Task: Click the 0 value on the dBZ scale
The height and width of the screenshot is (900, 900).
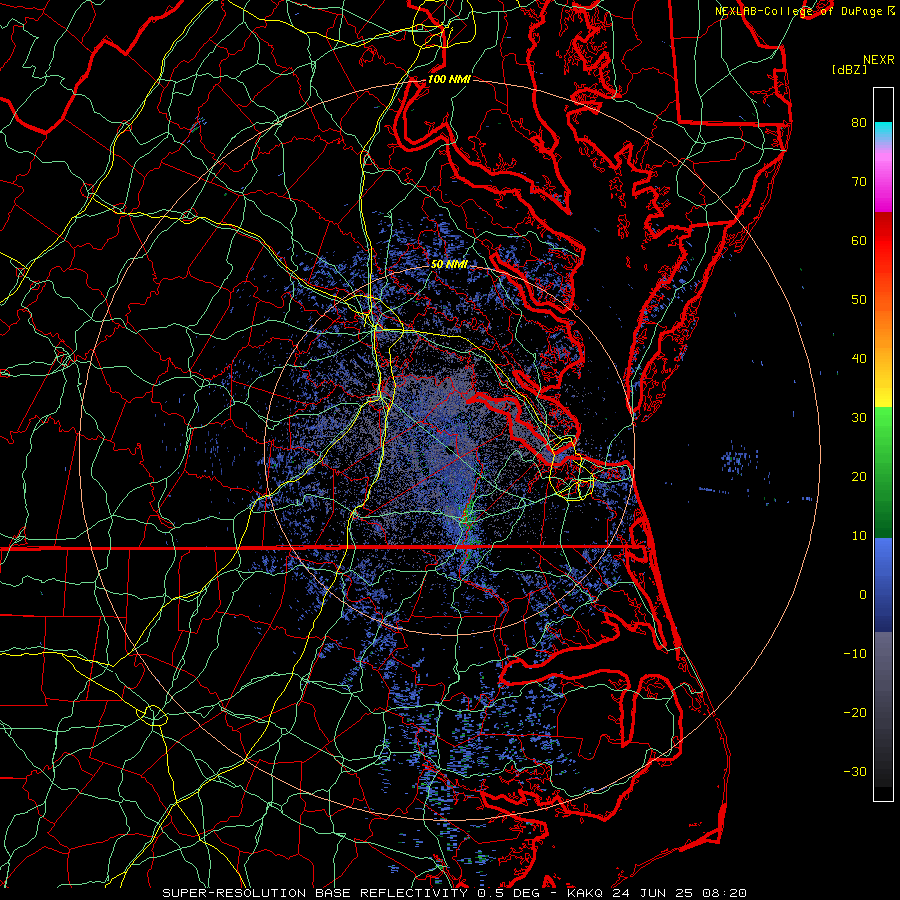Action: click(x=863, y=595)
